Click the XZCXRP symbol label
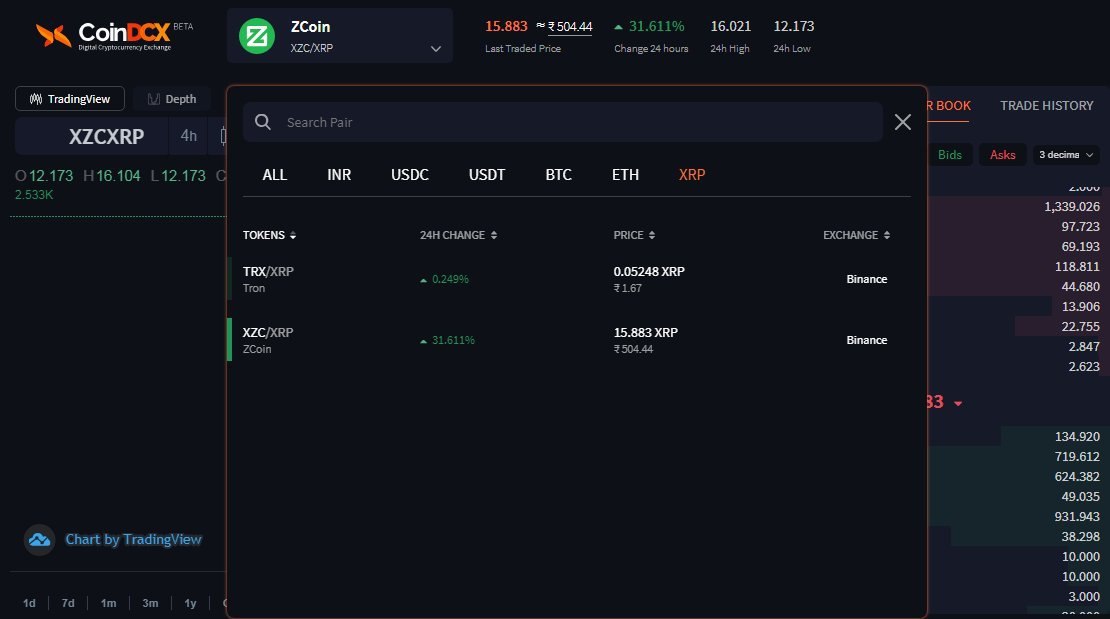The width and height of the screenshot is (1110, 619). (x=106, y=137)
